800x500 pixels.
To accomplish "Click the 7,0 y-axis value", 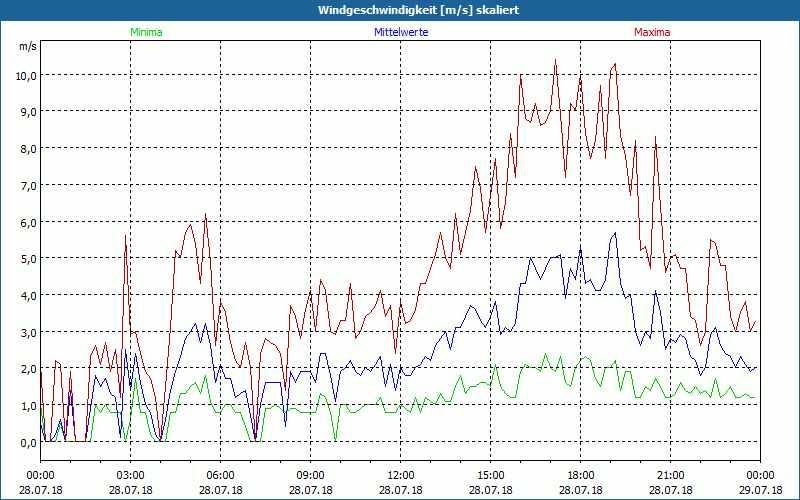I will coord(28,185).
